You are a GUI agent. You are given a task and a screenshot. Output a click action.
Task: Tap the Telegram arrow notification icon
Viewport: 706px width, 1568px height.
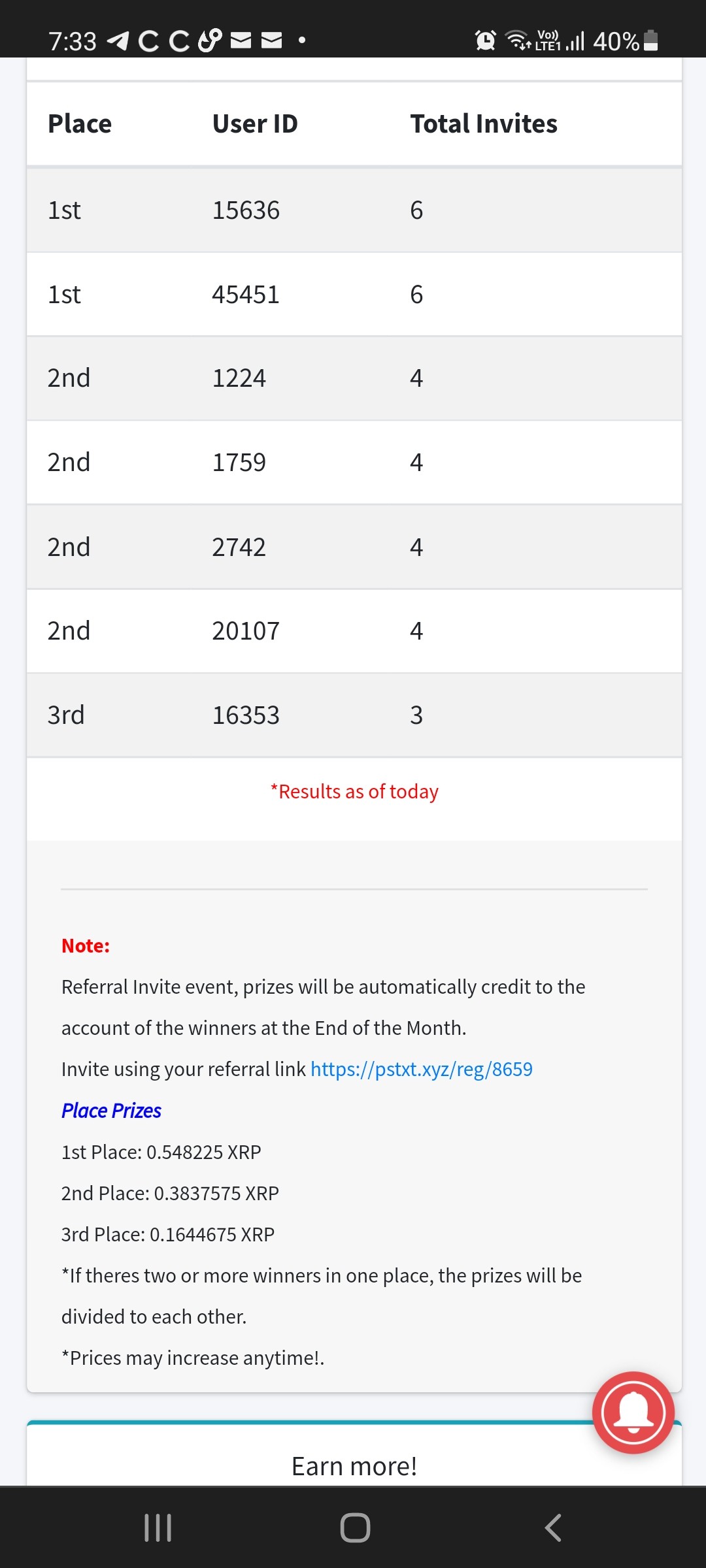[x=118, y=41]
